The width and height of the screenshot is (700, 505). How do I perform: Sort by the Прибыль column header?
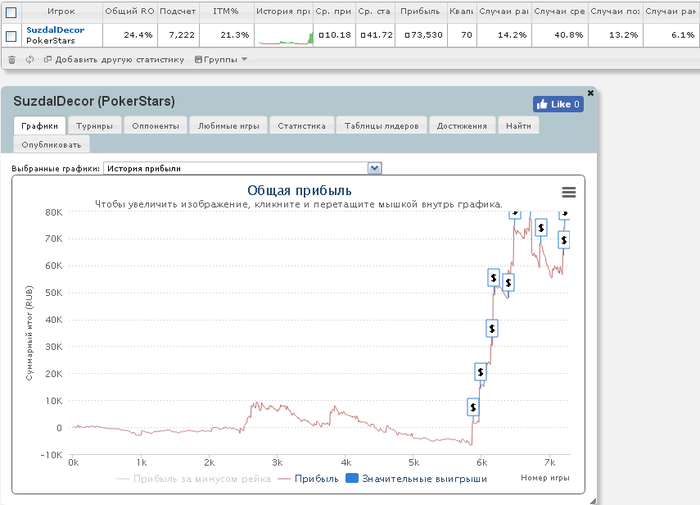[420, 12]
